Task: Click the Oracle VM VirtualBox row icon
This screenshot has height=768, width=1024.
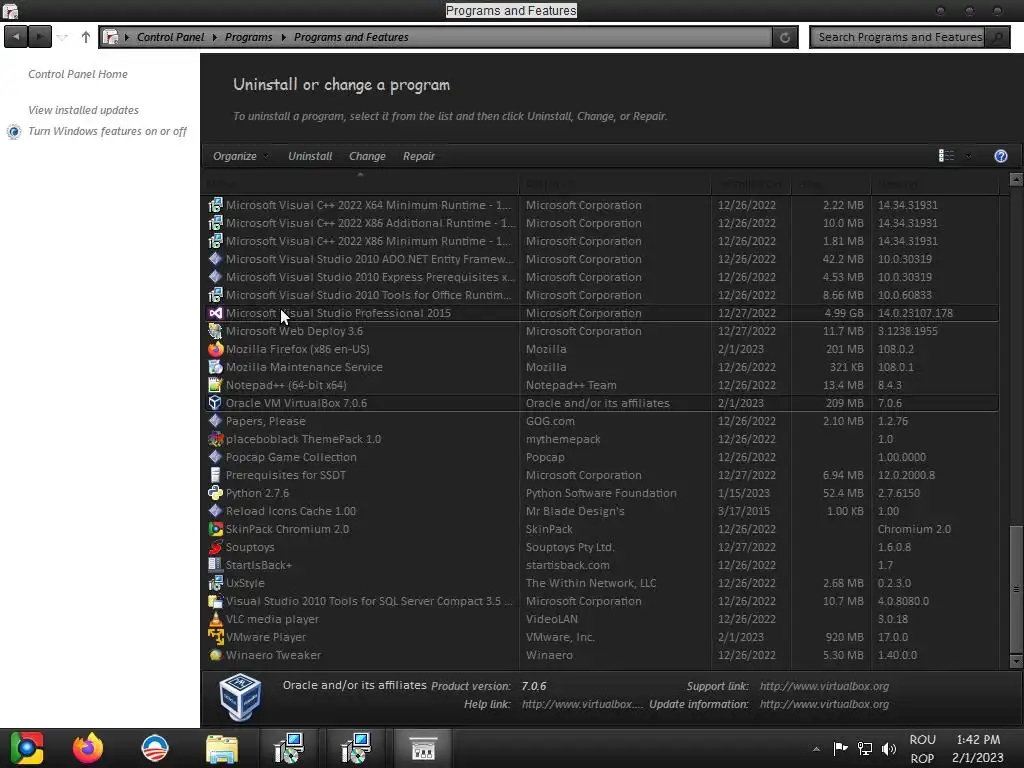Action: (215, 403)
